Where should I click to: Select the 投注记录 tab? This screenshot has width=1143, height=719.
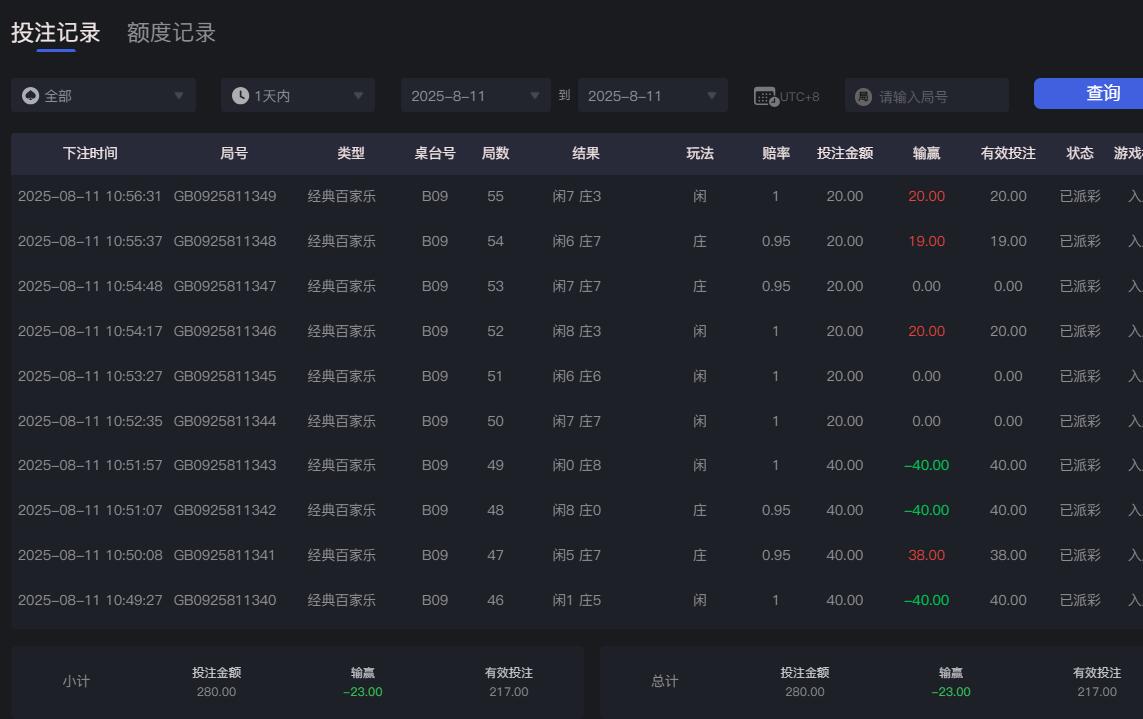click(x=54, y=32)
